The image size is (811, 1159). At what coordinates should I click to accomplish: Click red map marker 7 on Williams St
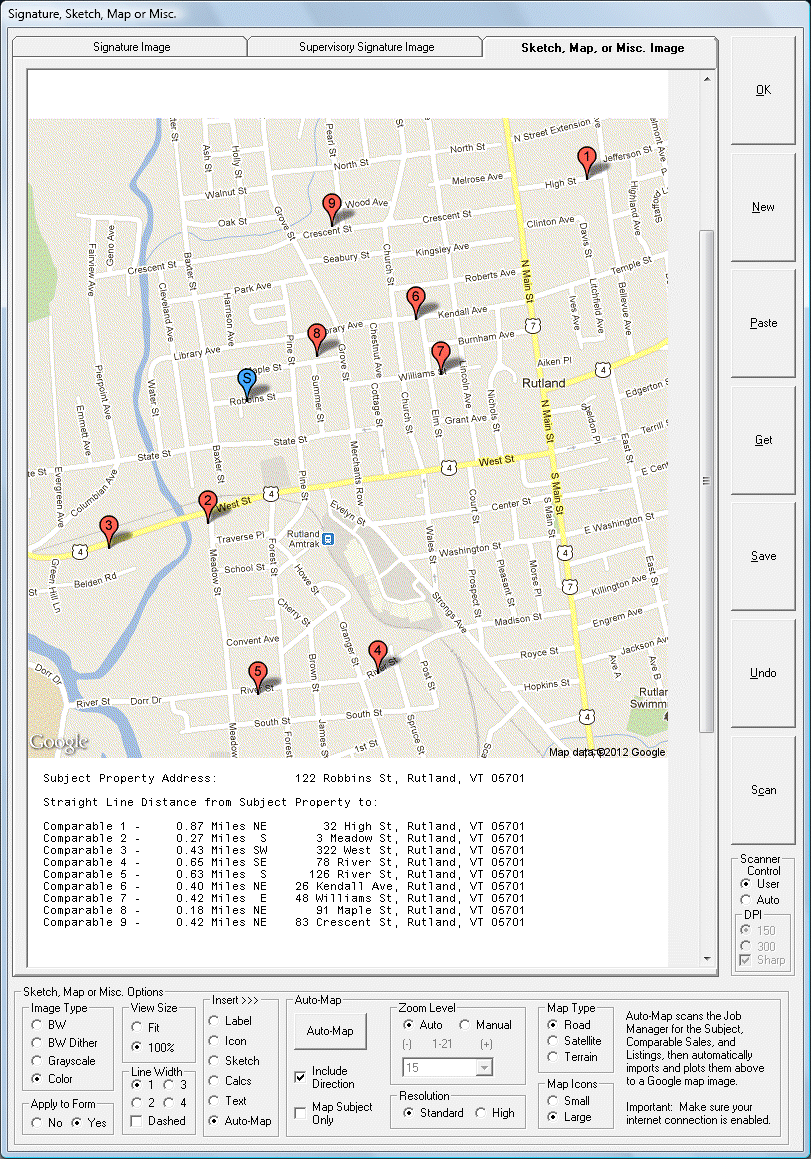(x=441, y=356)
